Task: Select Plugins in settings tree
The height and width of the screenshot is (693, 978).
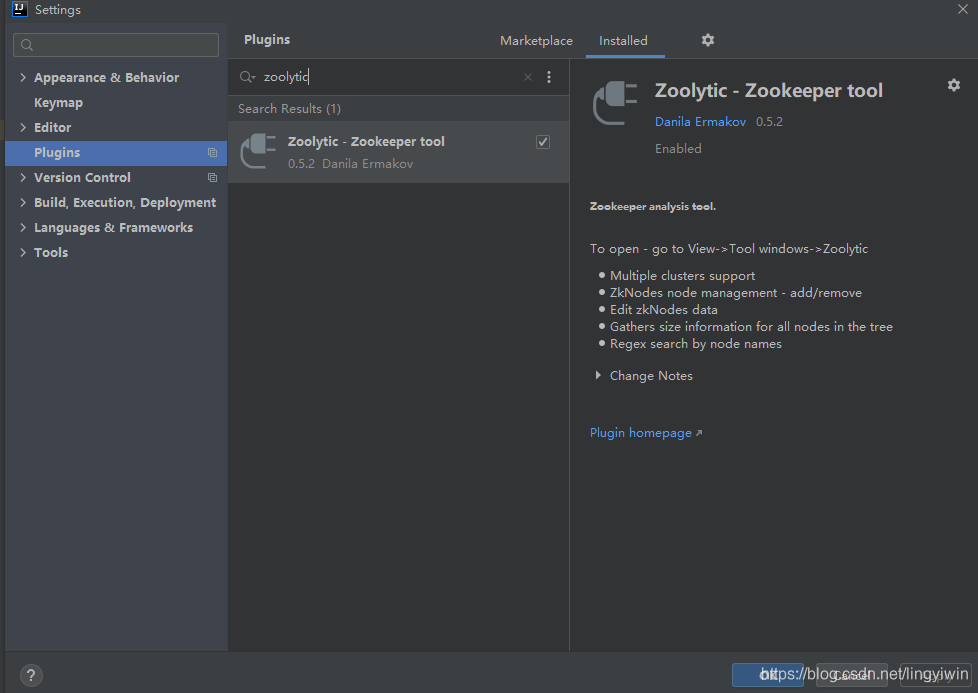Action: pyautogui.click(x=116, y=153)
